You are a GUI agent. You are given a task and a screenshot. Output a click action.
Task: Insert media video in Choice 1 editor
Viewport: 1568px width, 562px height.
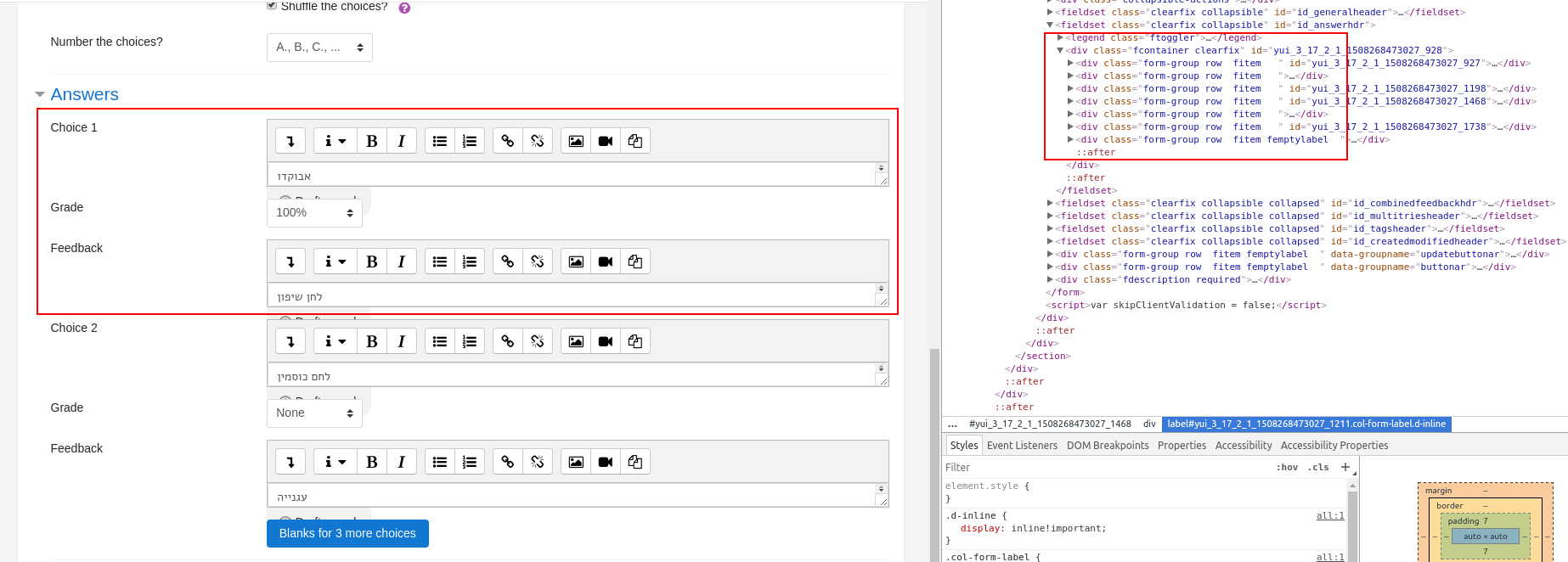[x=606, y=141]
